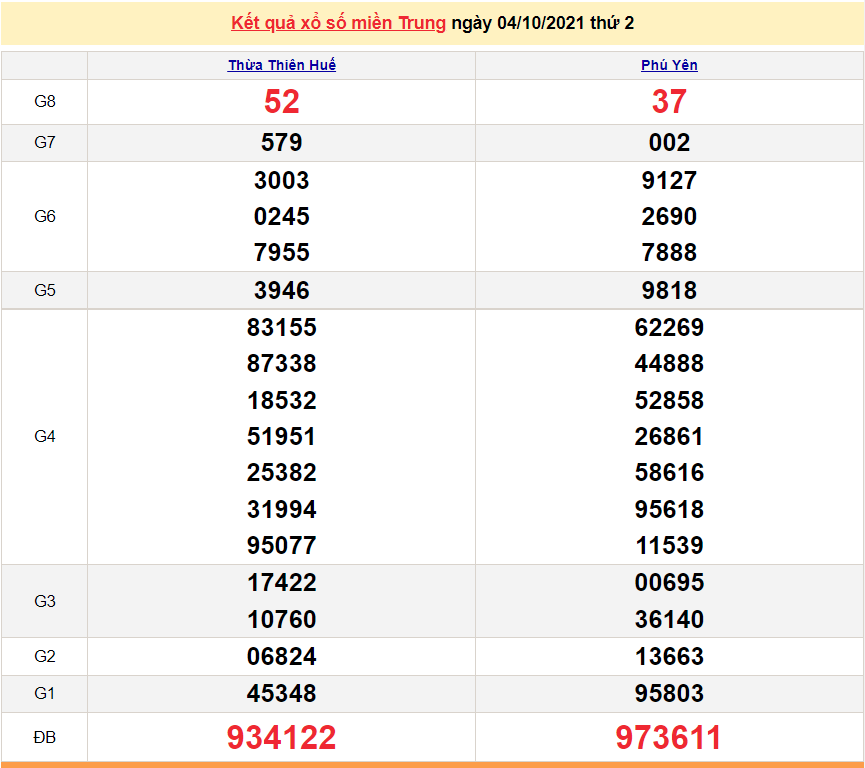Select the G8 row label
865x768 pixels.
pos(44,101)
